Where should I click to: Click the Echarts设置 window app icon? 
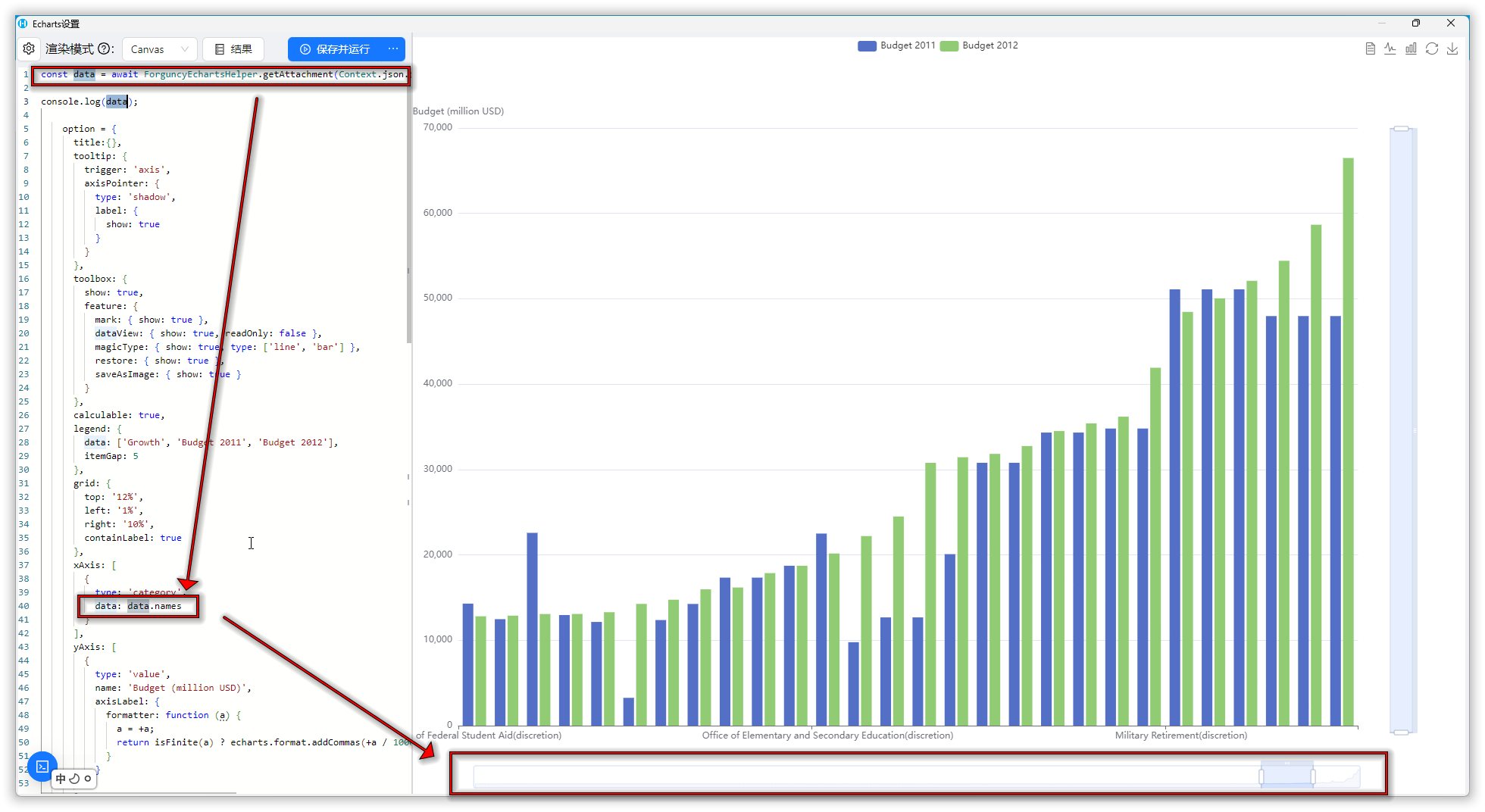(x=23, y=23)
